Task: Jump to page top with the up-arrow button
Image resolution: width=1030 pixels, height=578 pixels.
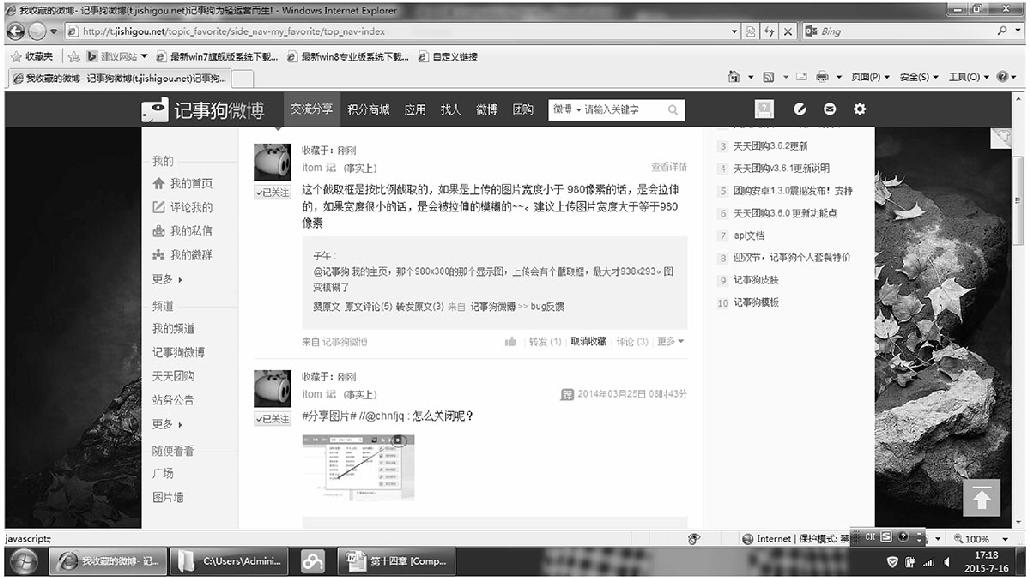Action: (x=981, y=498)
